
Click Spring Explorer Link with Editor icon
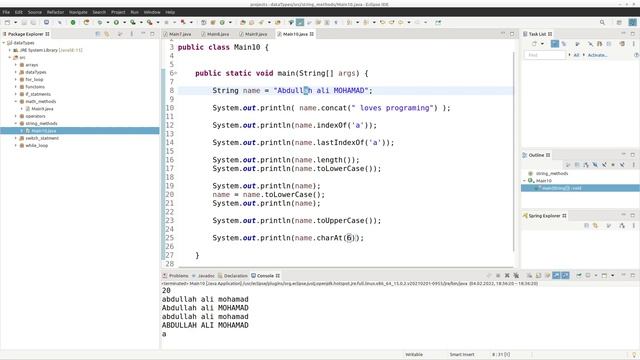point(595,225)
